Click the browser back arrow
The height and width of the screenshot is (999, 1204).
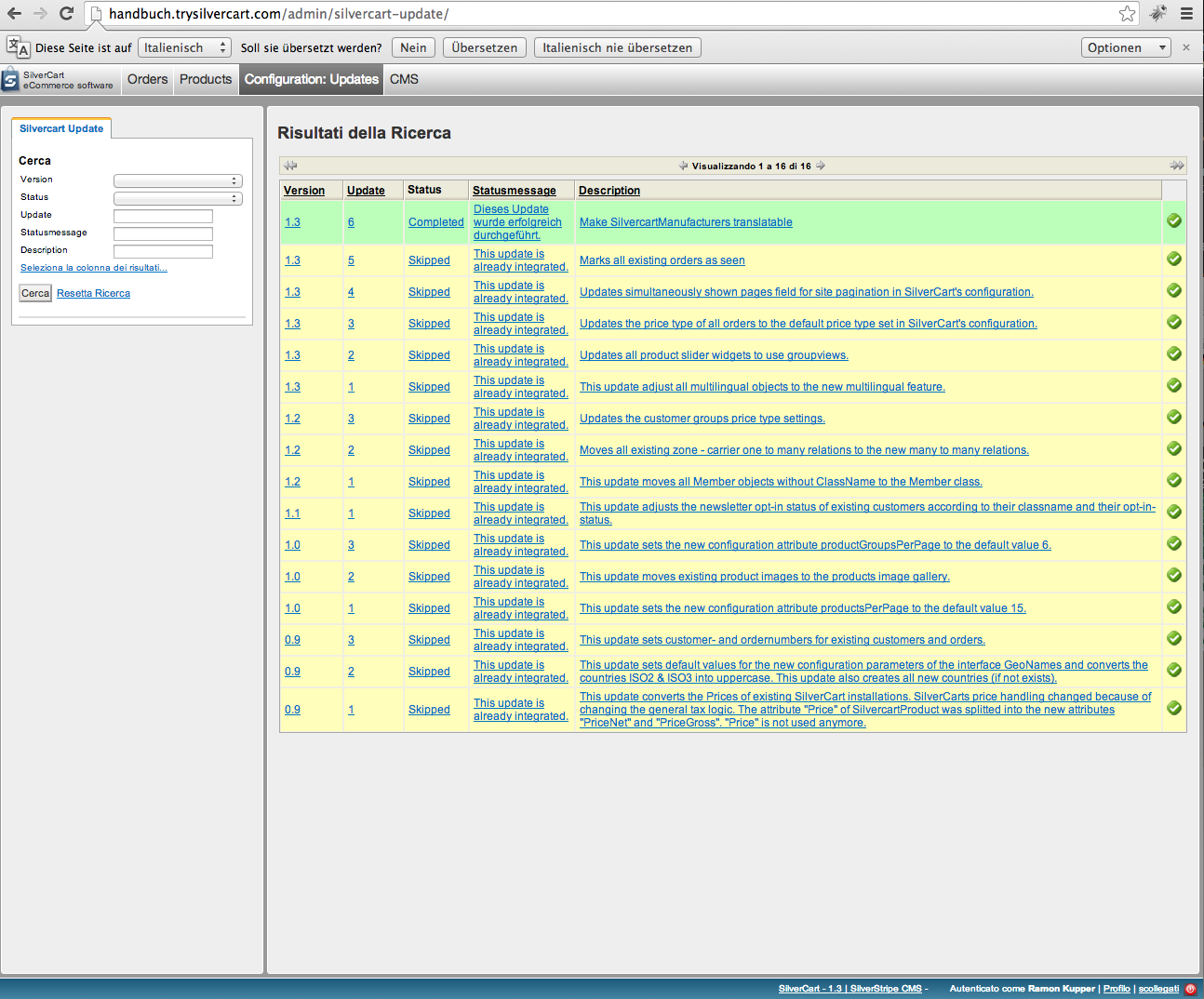click(x=14, y=14)
